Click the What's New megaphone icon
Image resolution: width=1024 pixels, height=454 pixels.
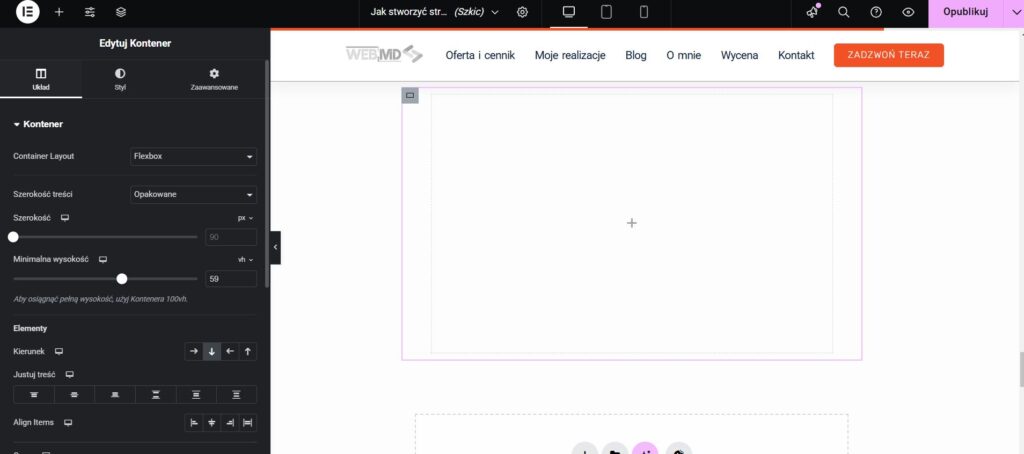tap(812, 12)
